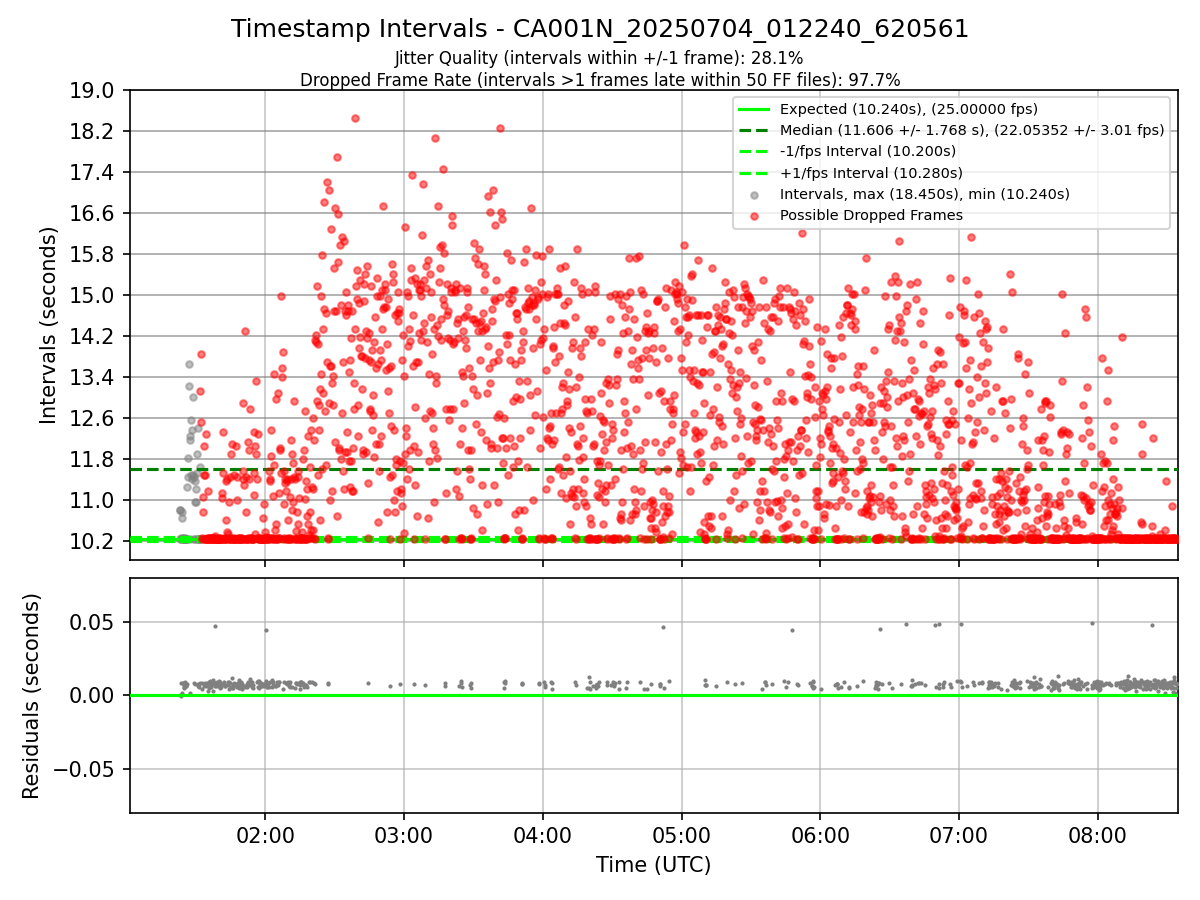Select legend entry starting with 'Median (11.606'
The image size is (1200, 900).
(x=972, y=130)
